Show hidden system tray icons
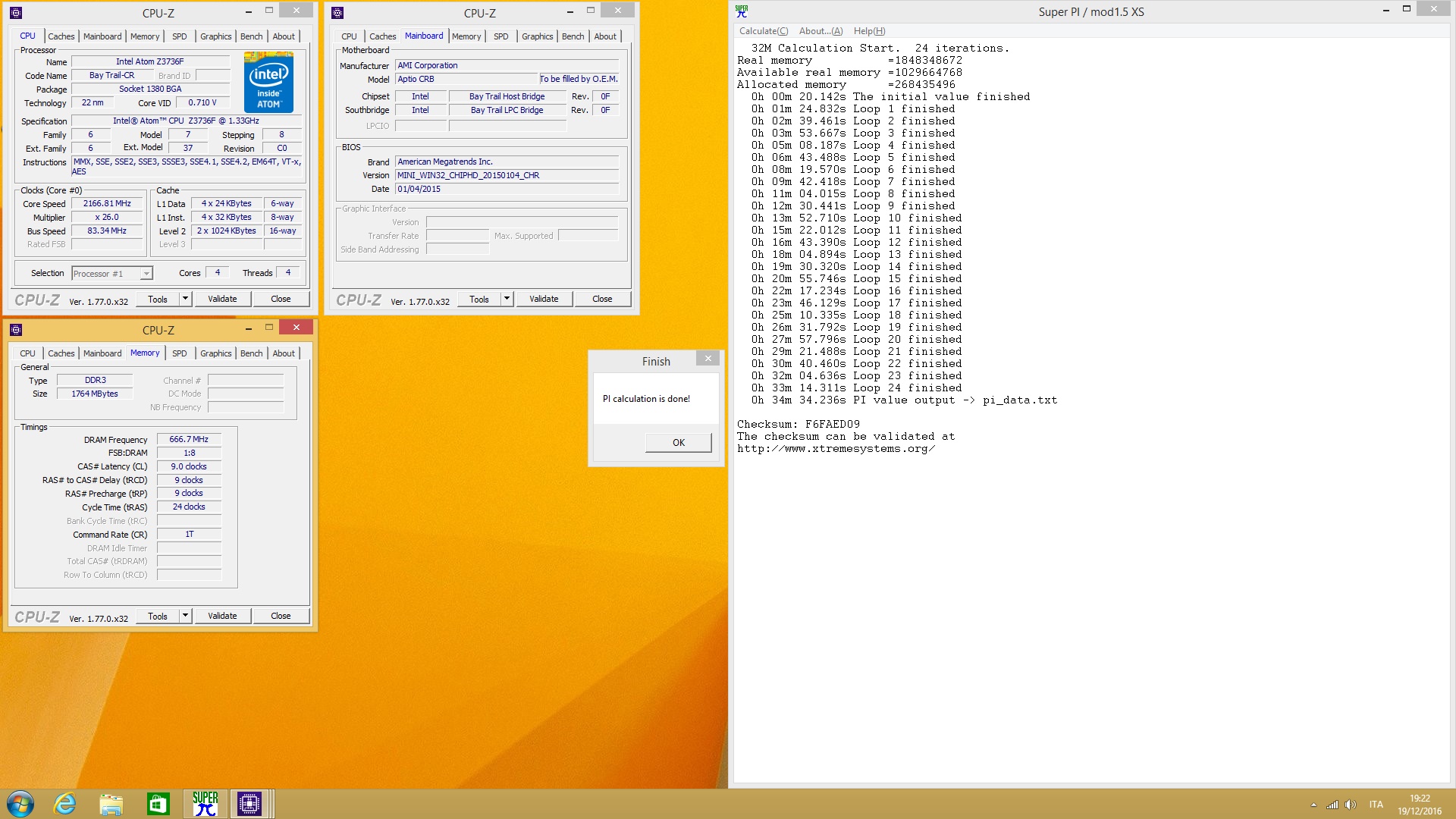The height and width of the screenshot is (819, 1456). point(1313,805)
